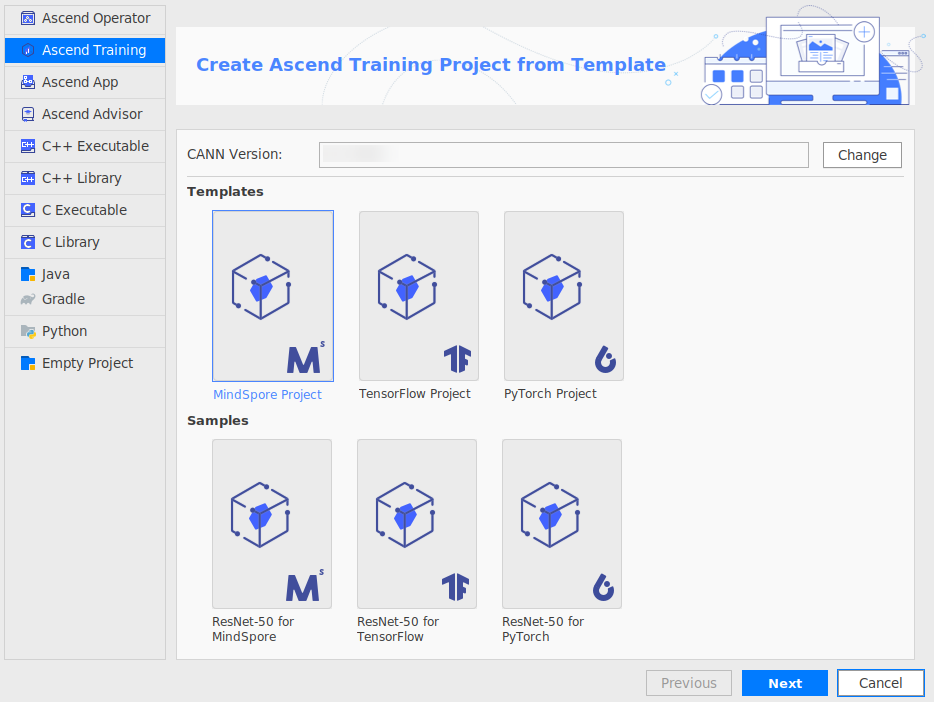Select the TensorFlow Project template card
Viewport: 934px width, 702px height.
pos(419,296)
